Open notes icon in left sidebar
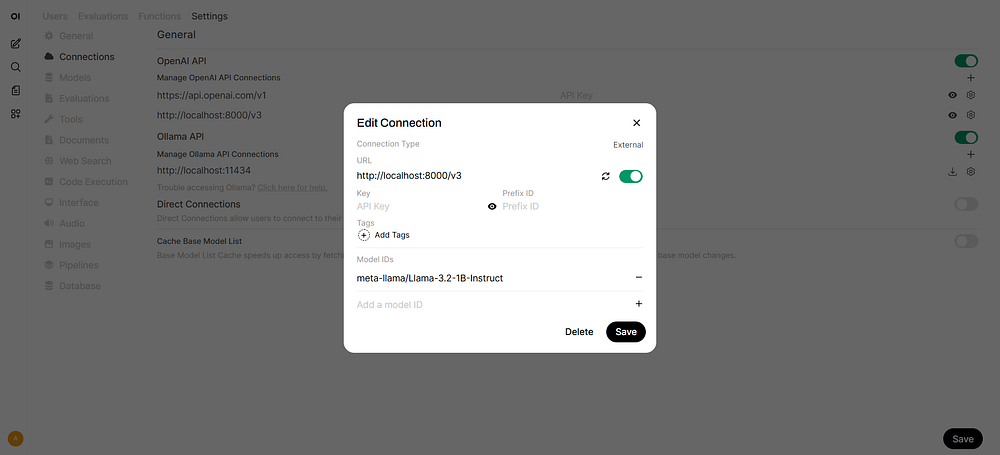This screenshot has width=1000, height=455. pos(16,91)
